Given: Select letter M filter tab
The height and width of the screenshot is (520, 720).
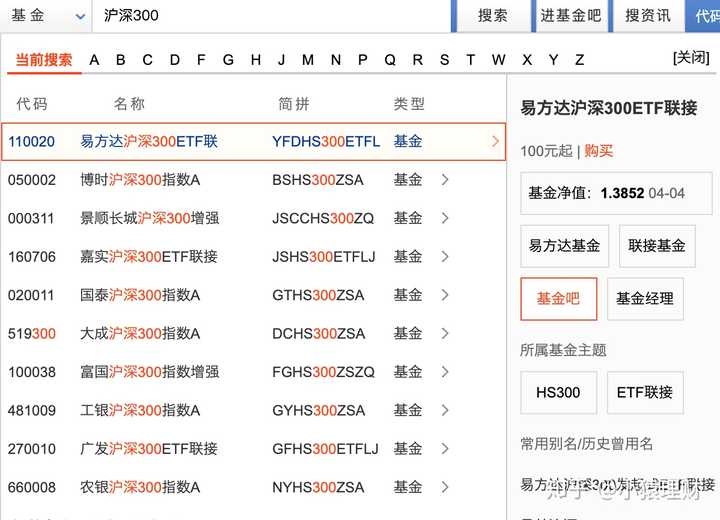Looking at the screenshot, I should point(308,60).
